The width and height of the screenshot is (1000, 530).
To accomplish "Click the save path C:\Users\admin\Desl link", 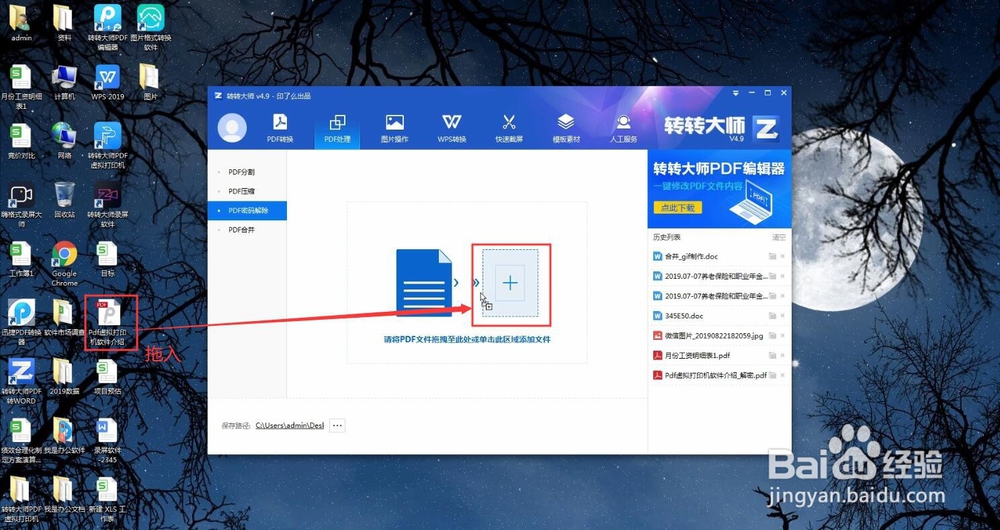I will coord(290,425).
